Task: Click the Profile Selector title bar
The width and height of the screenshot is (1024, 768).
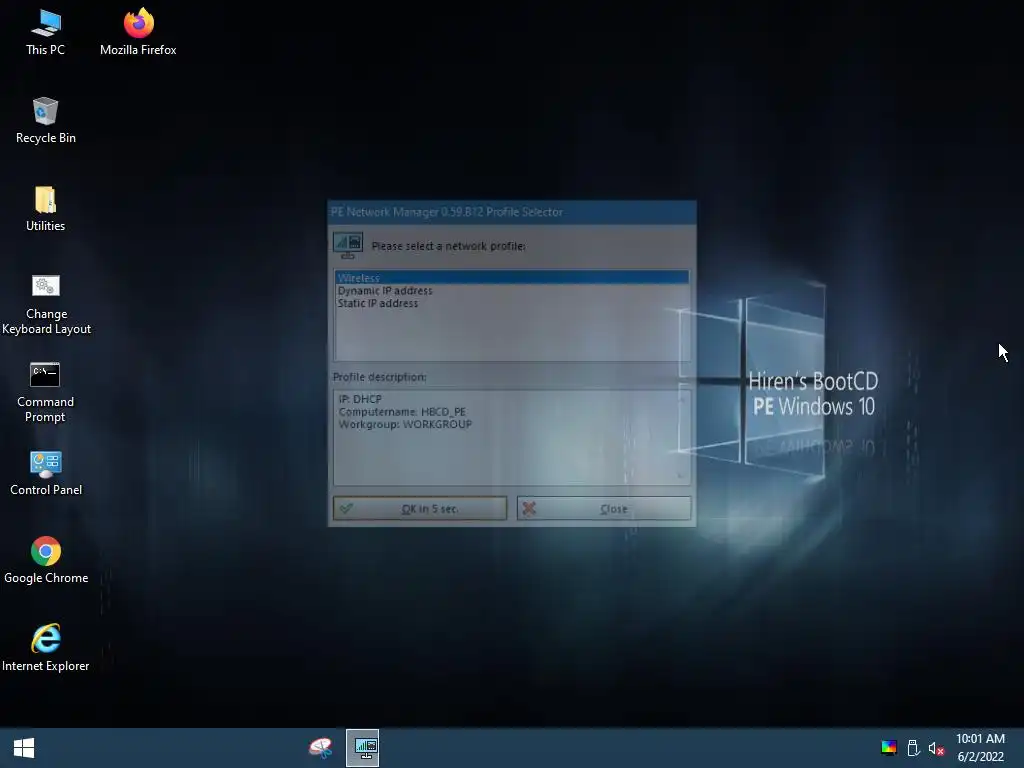Action: [511, 212]
